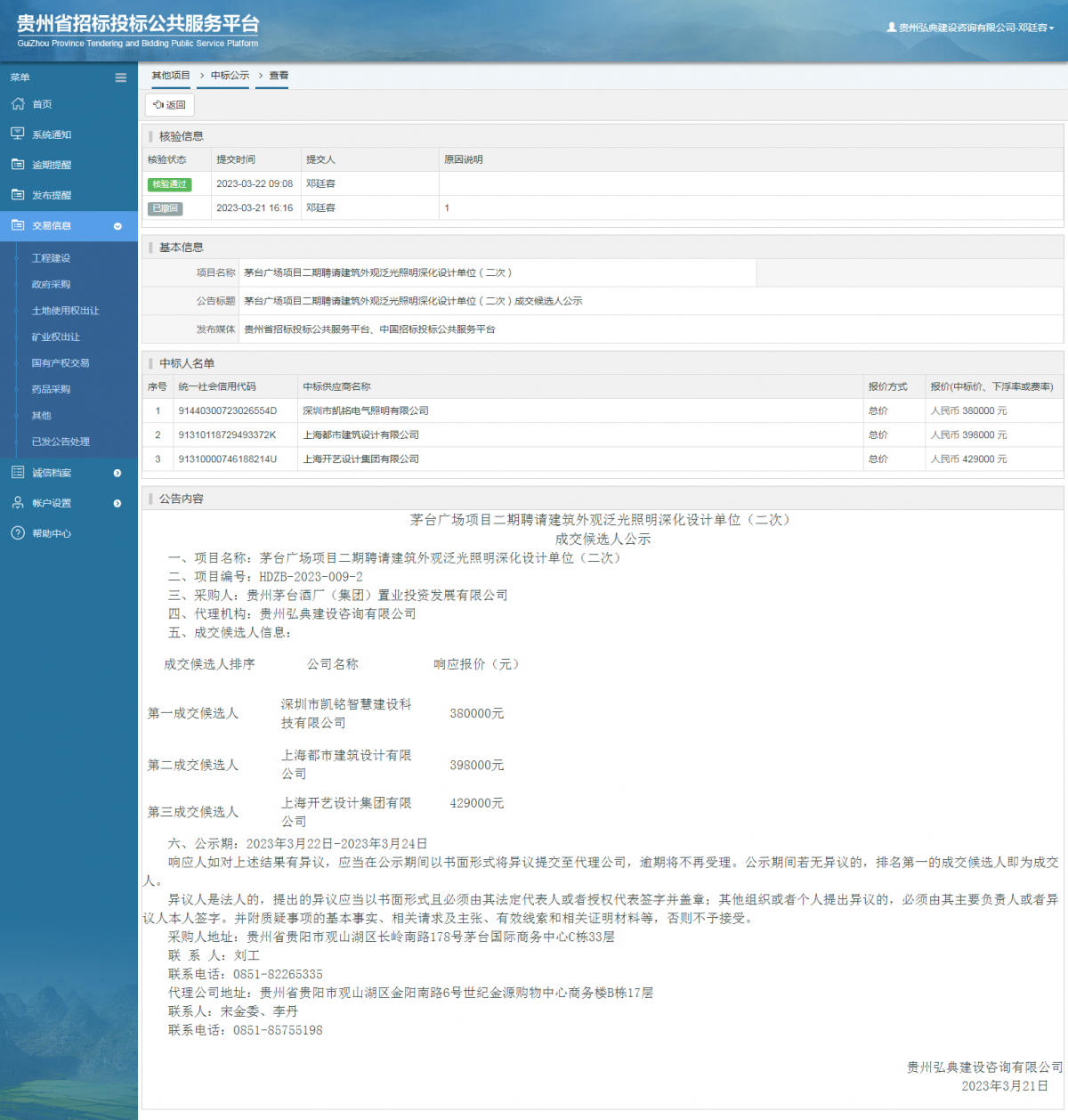Click supplier 上海开艺设计集团有限公司 in table

pyautogui.click(x=361, y=459)
